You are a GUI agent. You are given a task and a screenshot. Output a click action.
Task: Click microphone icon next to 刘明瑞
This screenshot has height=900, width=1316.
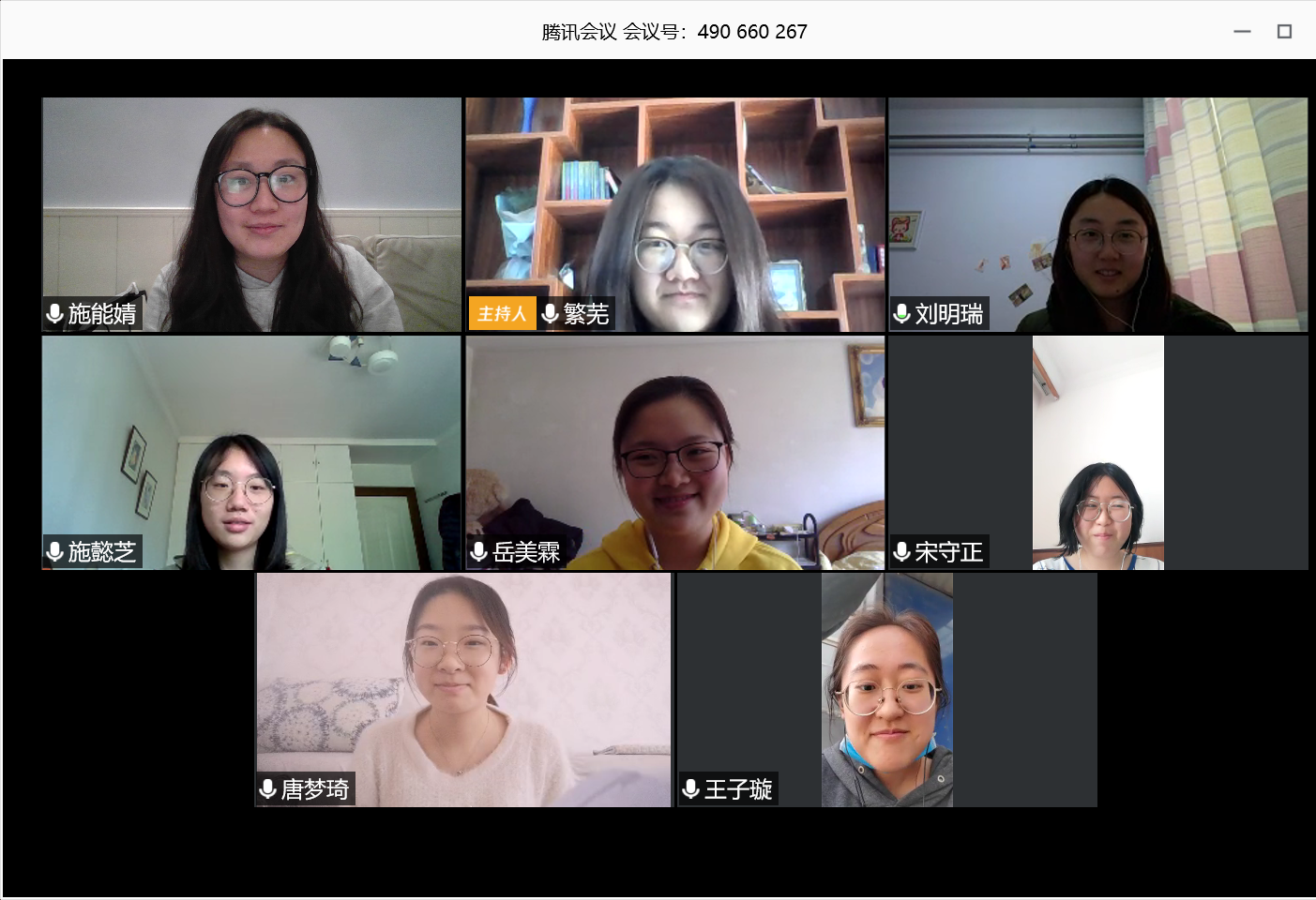point(902,313)
